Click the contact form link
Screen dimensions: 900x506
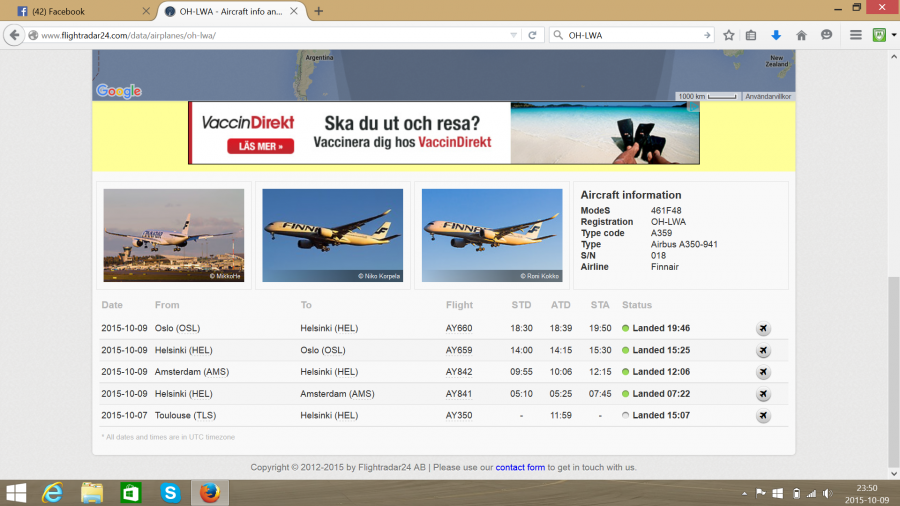[x=520, y=467]
